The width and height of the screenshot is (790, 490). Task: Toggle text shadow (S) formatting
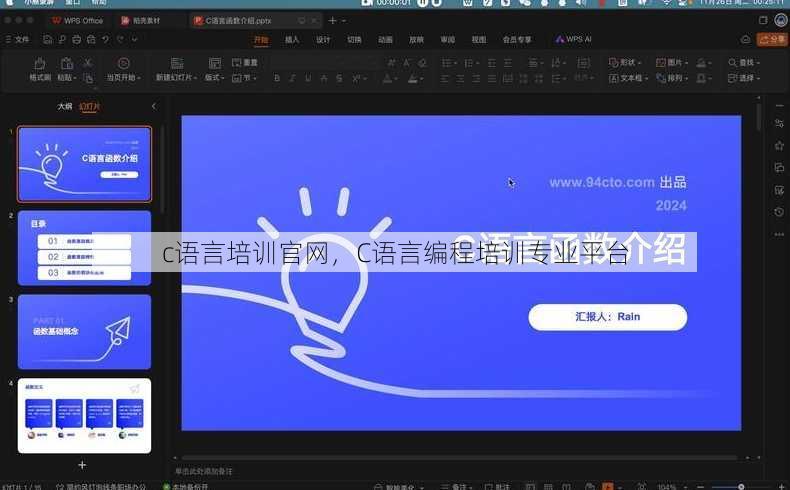tap(339, 79)
